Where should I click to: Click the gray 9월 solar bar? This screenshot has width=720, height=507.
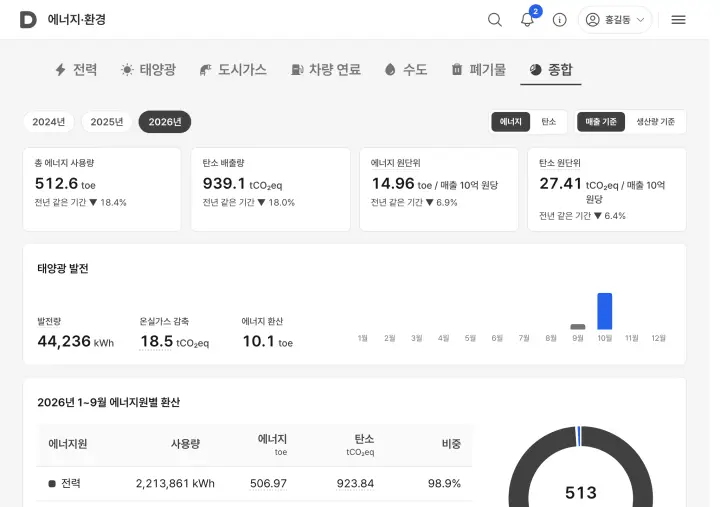point(578,327)
